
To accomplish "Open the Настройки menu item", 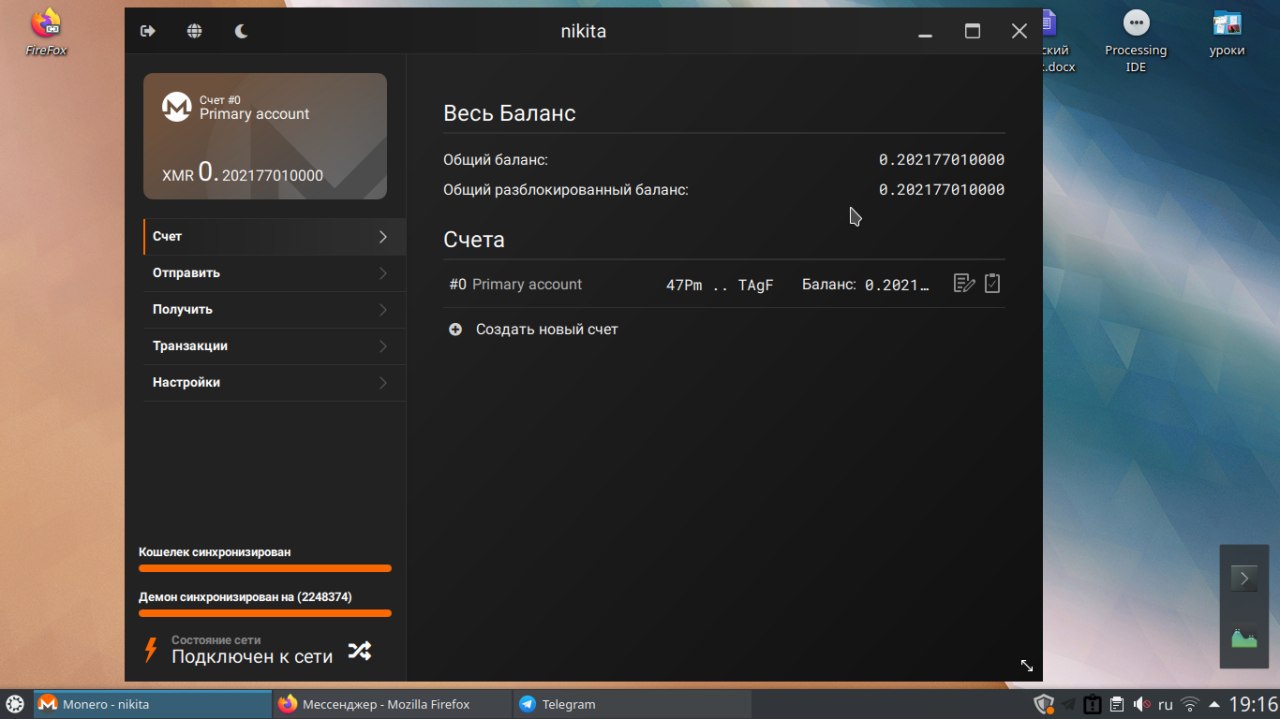I will coord(274,383).
